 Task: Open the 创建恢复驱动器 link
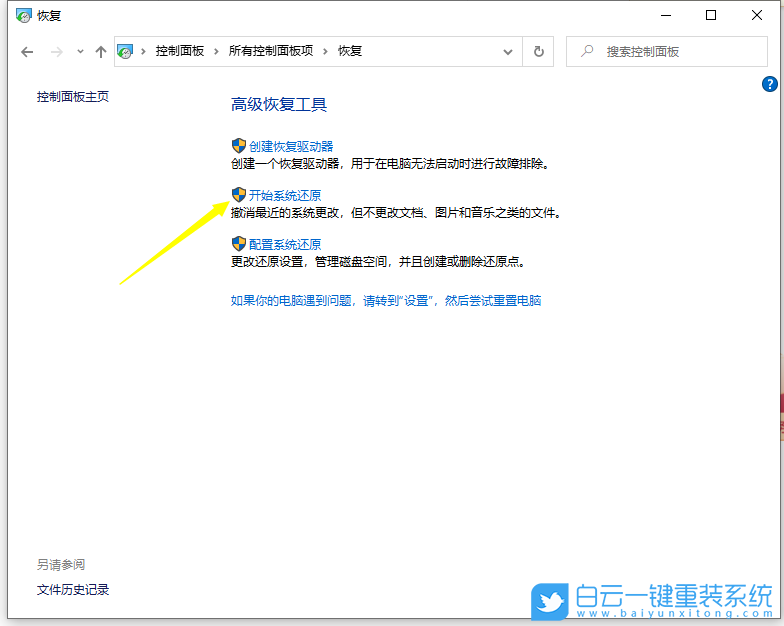[291, 146]
